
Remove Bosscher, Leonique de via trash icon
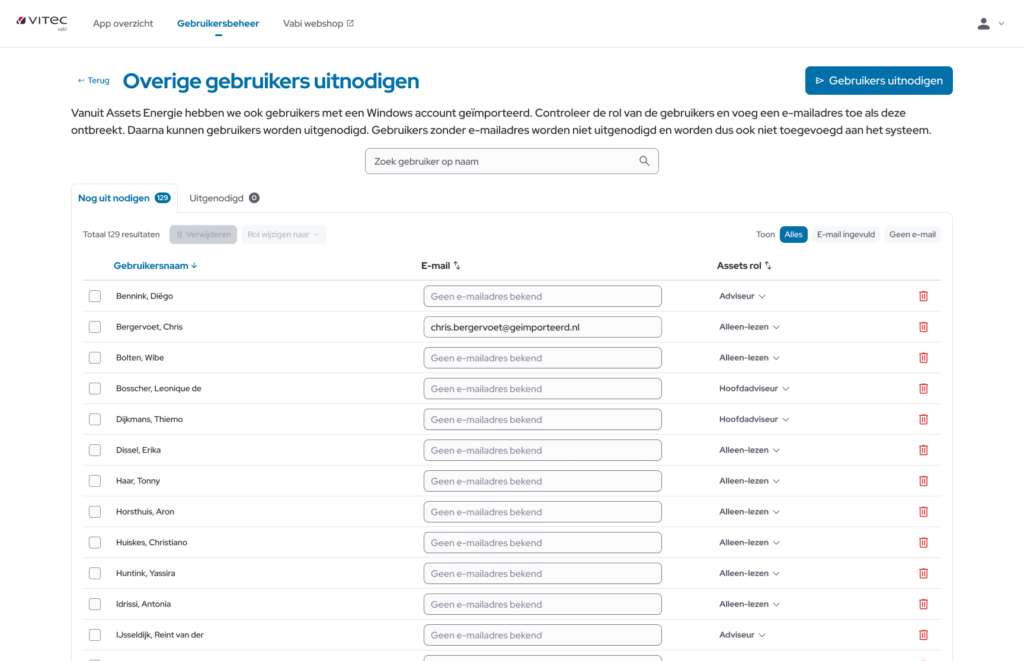click(x=923, y=389)
